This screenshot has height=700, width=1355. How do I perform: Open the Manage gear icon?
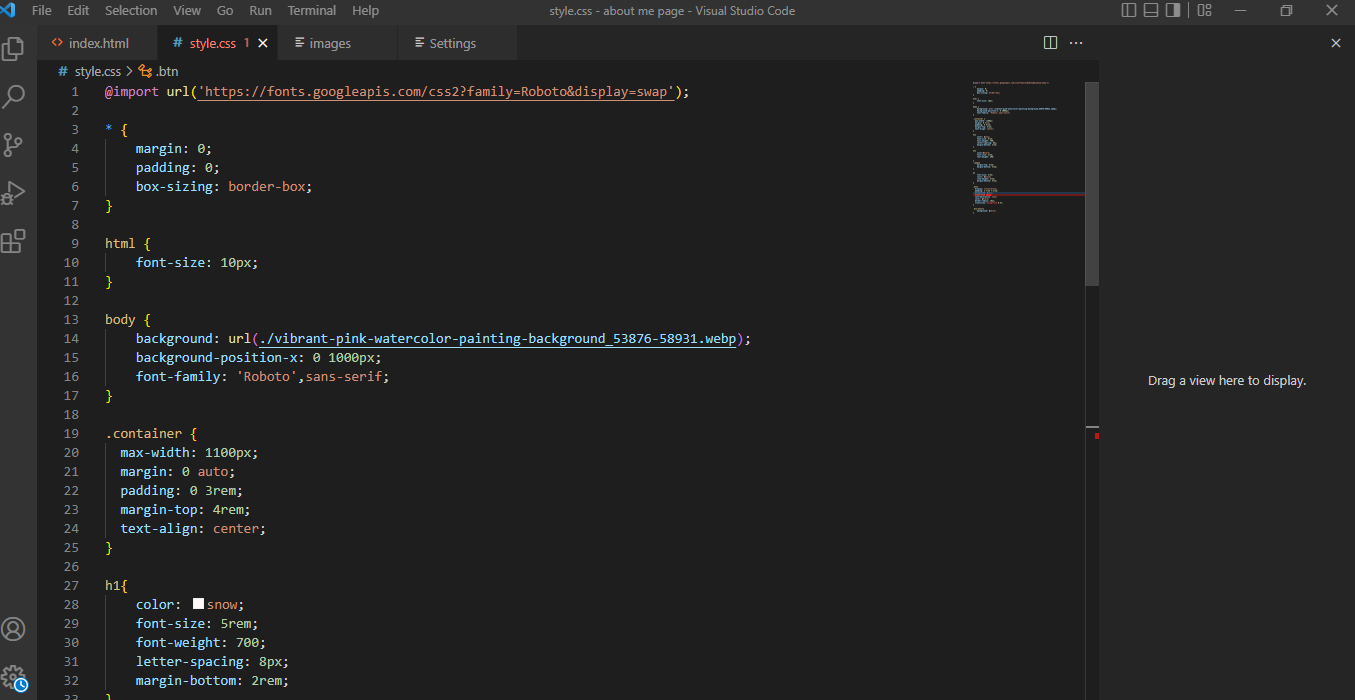point(14,675)
